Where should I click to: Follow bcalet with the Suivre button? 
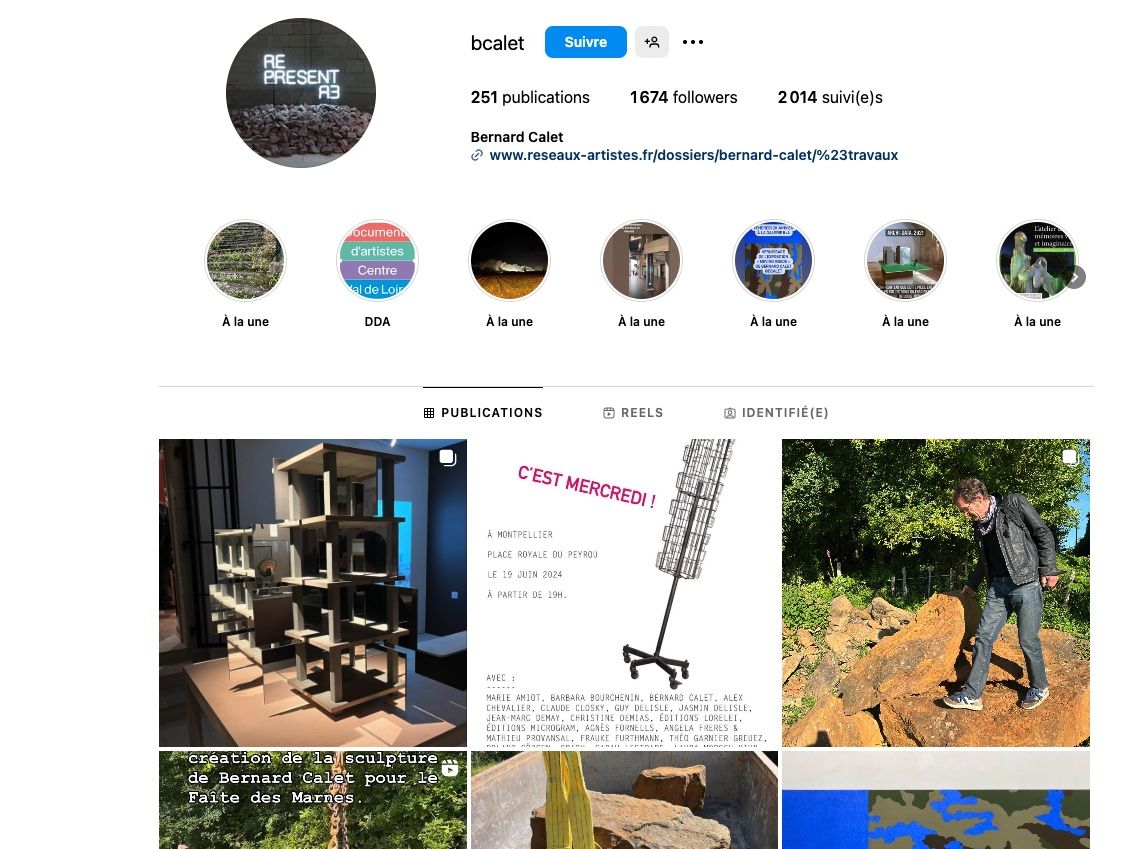point(585,42)
